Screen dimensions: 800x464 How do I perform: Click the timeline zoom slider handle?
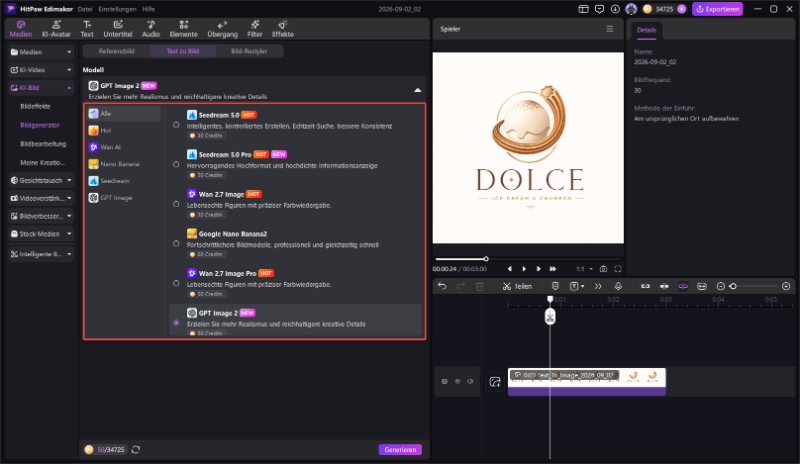[x=733, y=286]
